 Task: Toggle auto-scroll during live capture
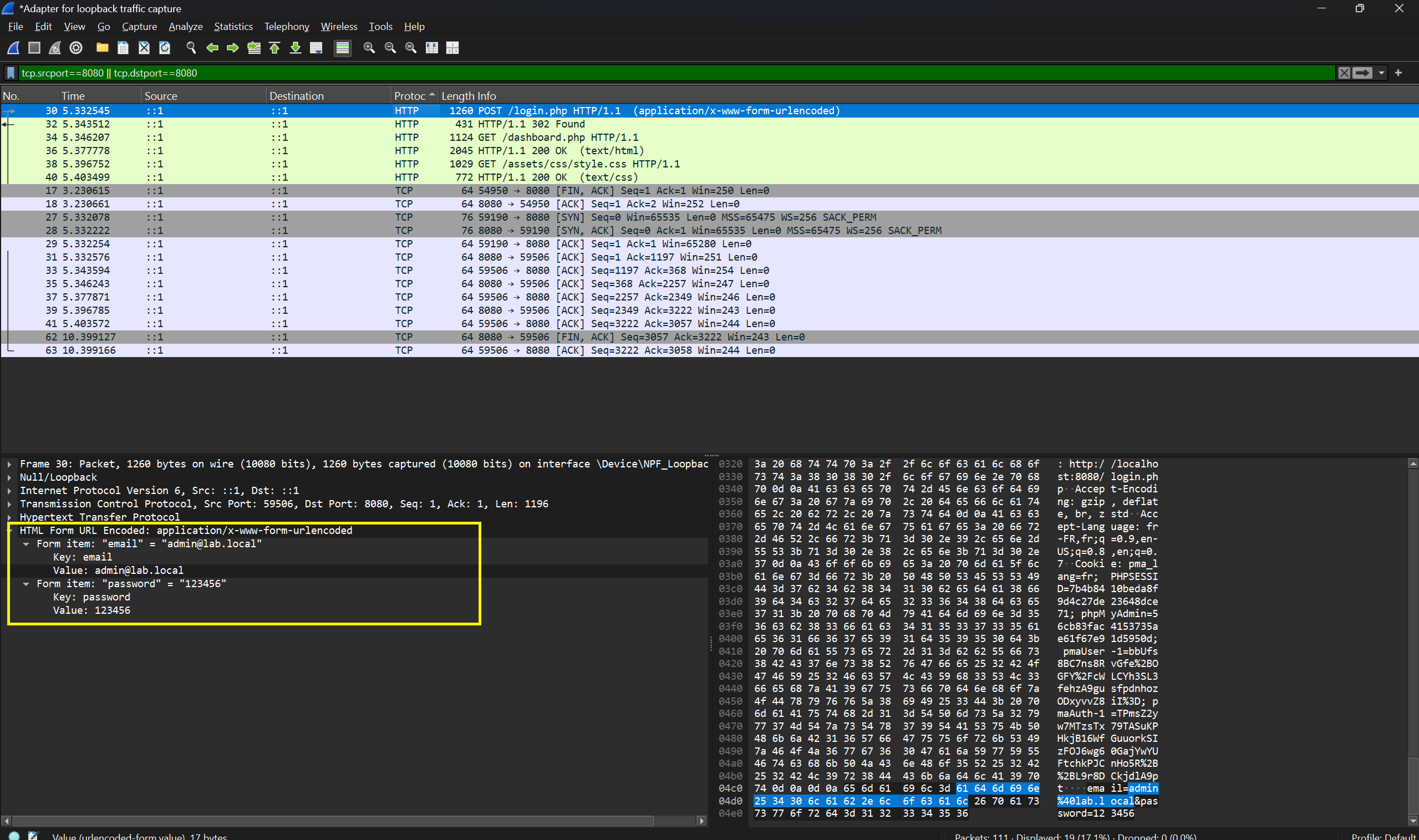click(317, 48)
